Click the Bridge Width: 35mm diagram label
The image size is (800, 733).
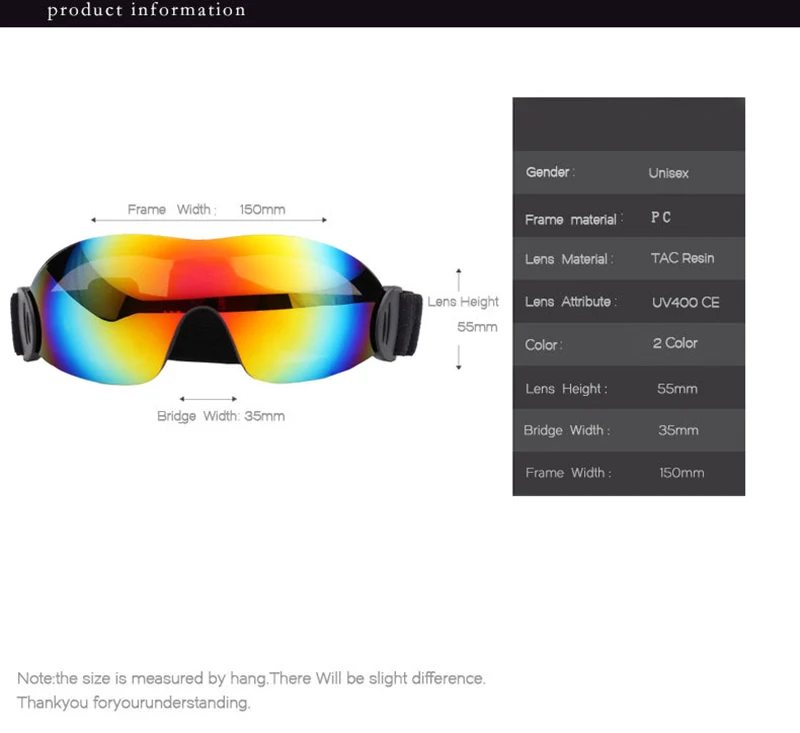[221, 416]
